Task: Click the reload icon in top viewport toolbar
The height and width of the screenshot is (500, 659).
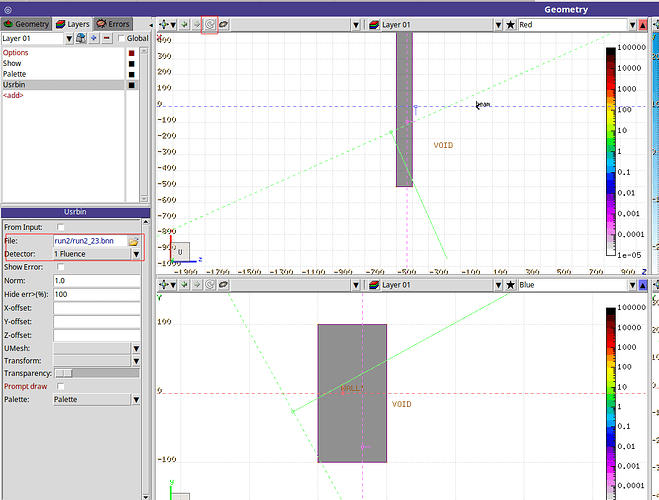Action: point(210,23)
